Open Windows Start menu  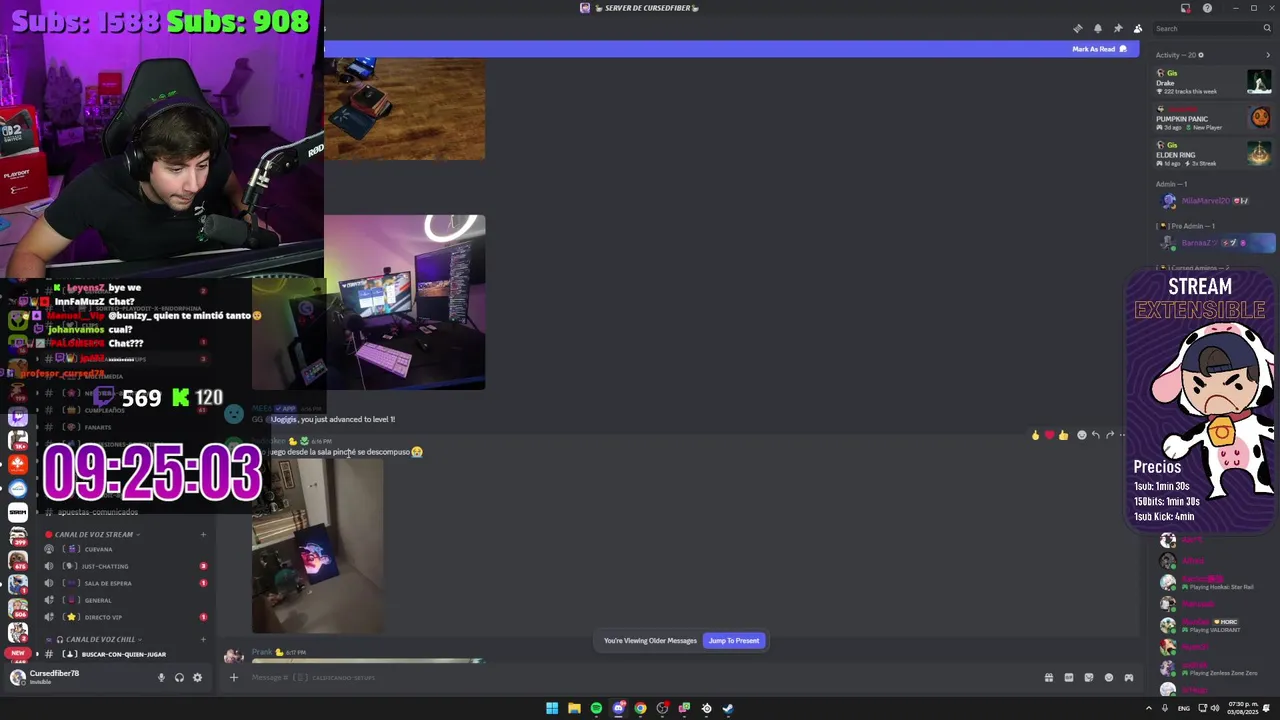552,708
